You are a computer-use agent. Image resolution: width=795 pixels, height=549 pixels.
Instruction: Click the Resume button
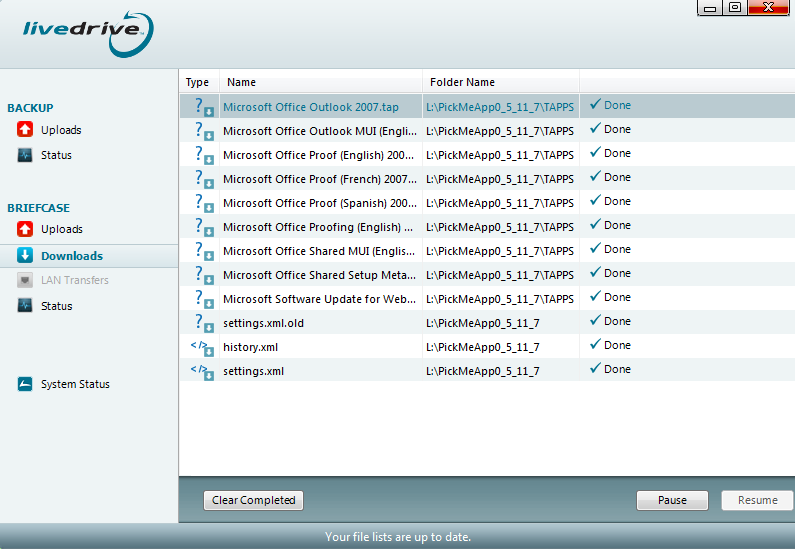[757, 500]
